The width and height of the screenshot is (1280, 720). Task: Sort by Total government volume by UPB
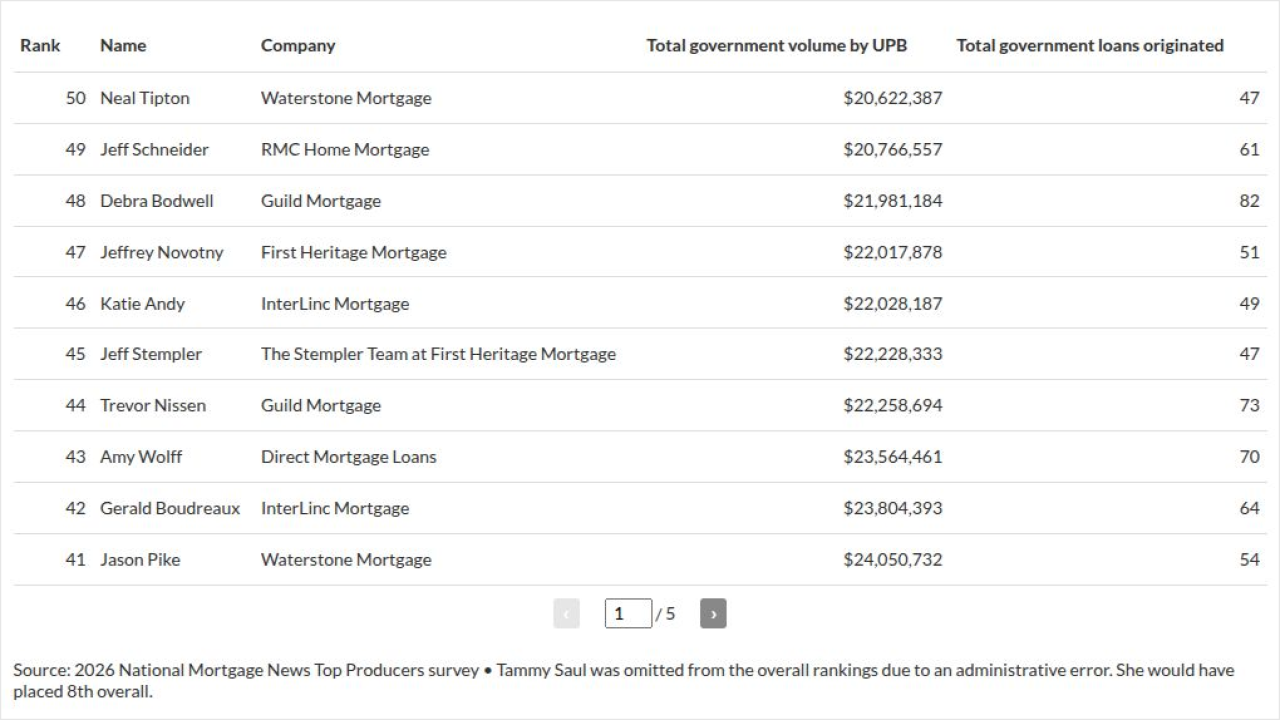click(777, 45)
